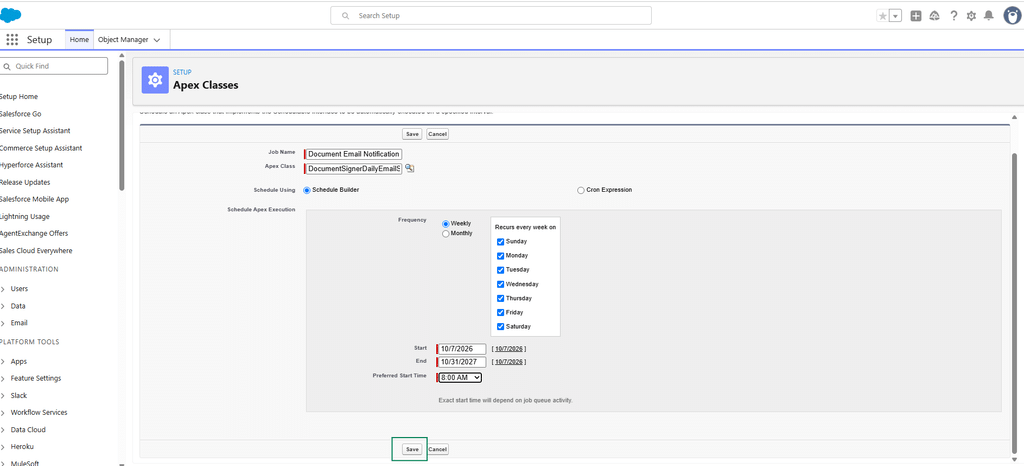Click the Salesforce cloud logo
The image size is (1024, 466).
click(10, 15)
